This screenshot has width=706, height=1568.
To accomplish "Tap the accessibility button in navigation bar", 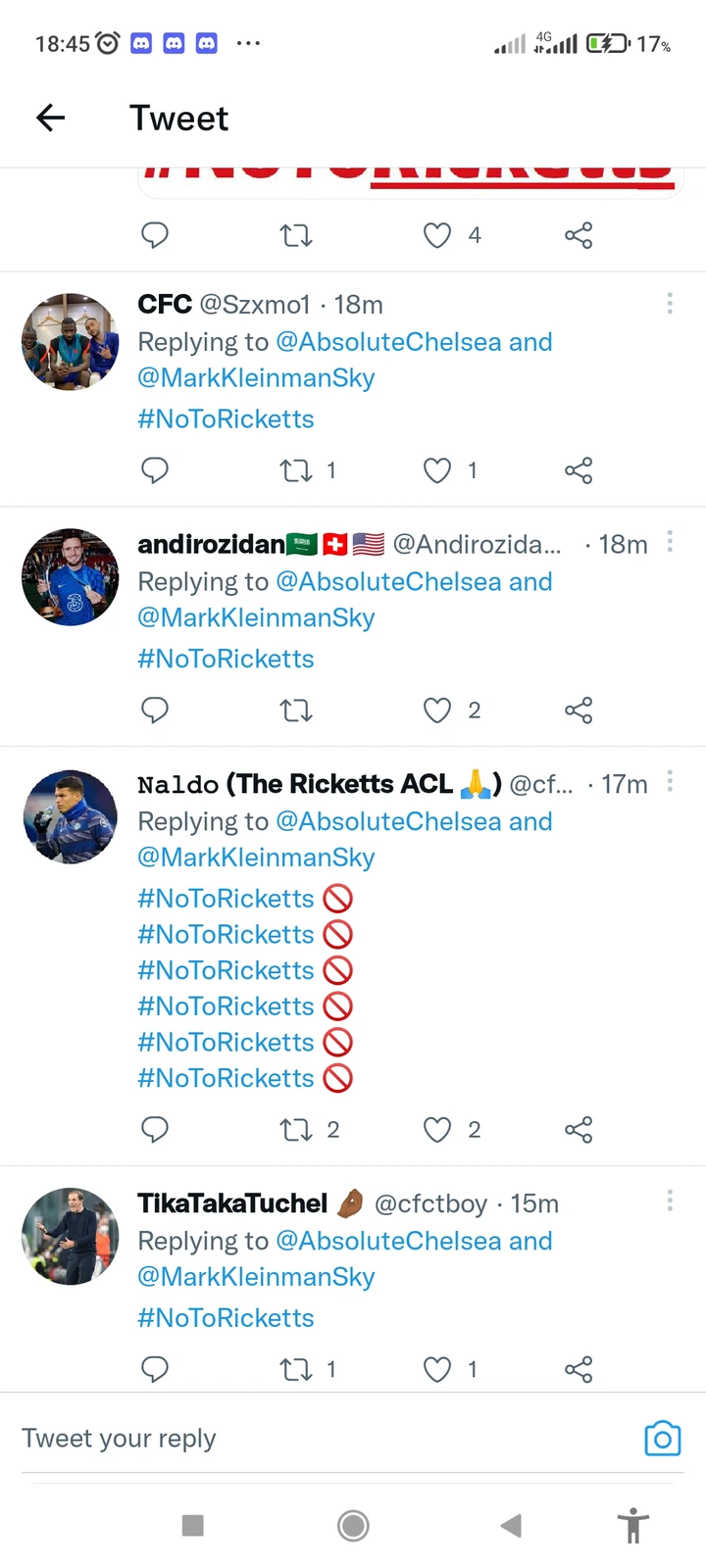I will coord(633,1525).
